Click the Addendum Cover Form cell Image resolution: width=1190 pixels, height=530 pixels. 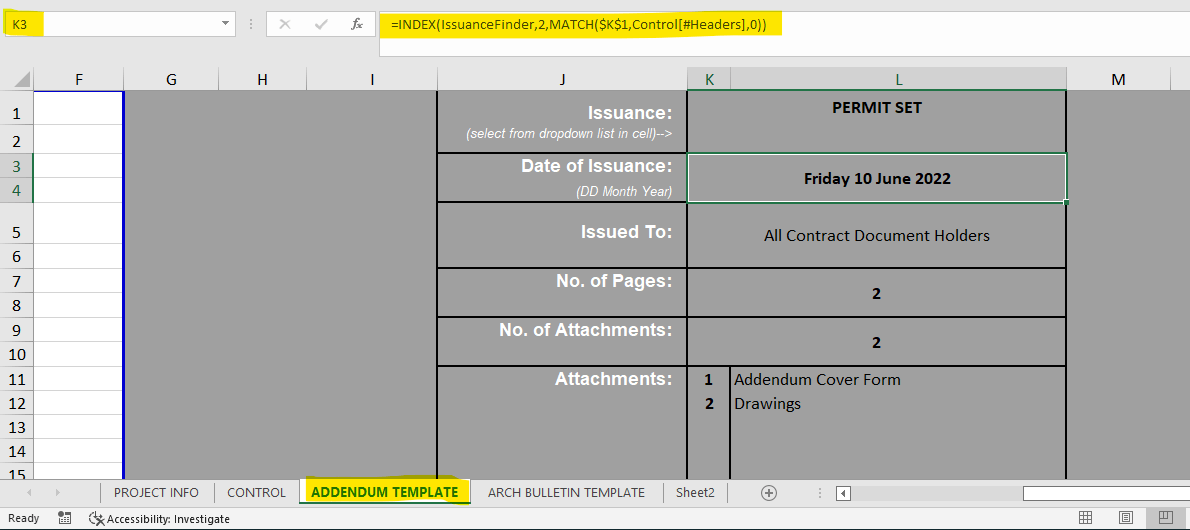tap(898, 379)
